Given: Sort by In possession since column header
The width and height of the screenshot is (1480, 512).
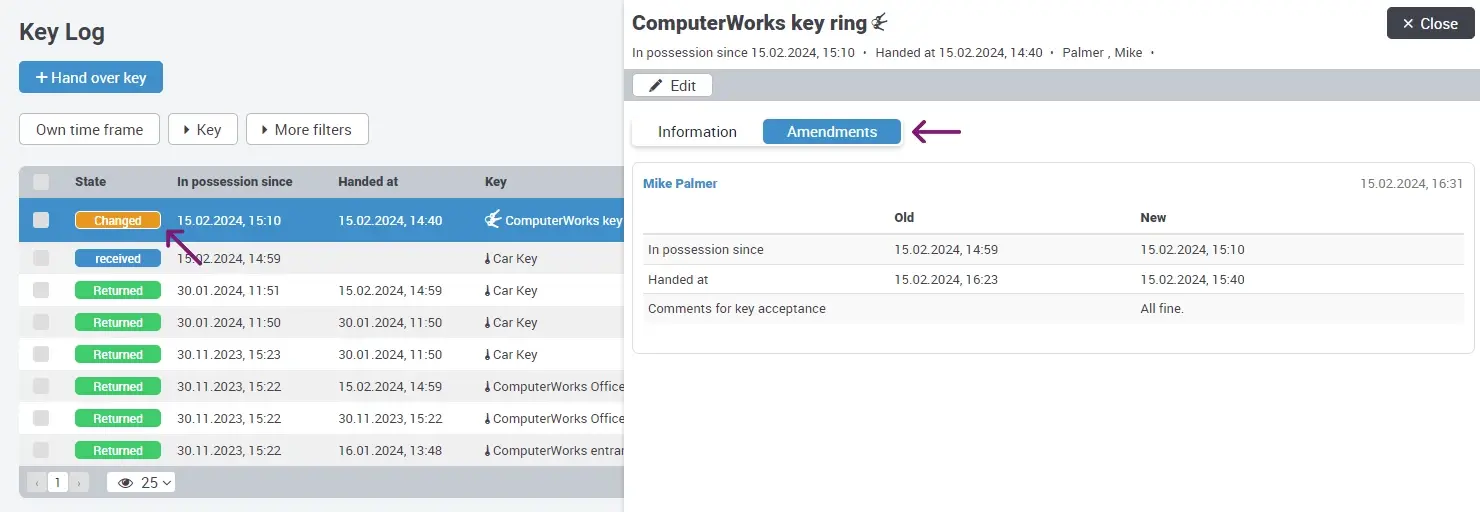Looking at the screenshot, I should coord(235,182).
